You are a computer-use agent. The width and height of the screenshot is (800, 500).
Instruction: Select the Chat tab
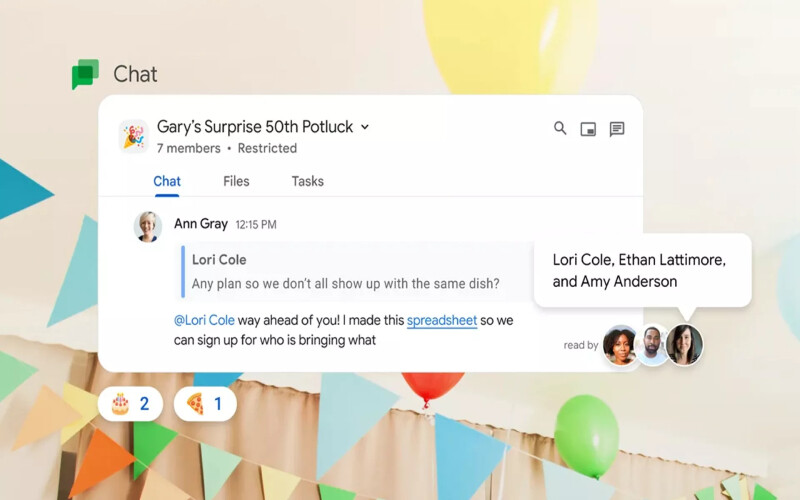pos(167,181)
